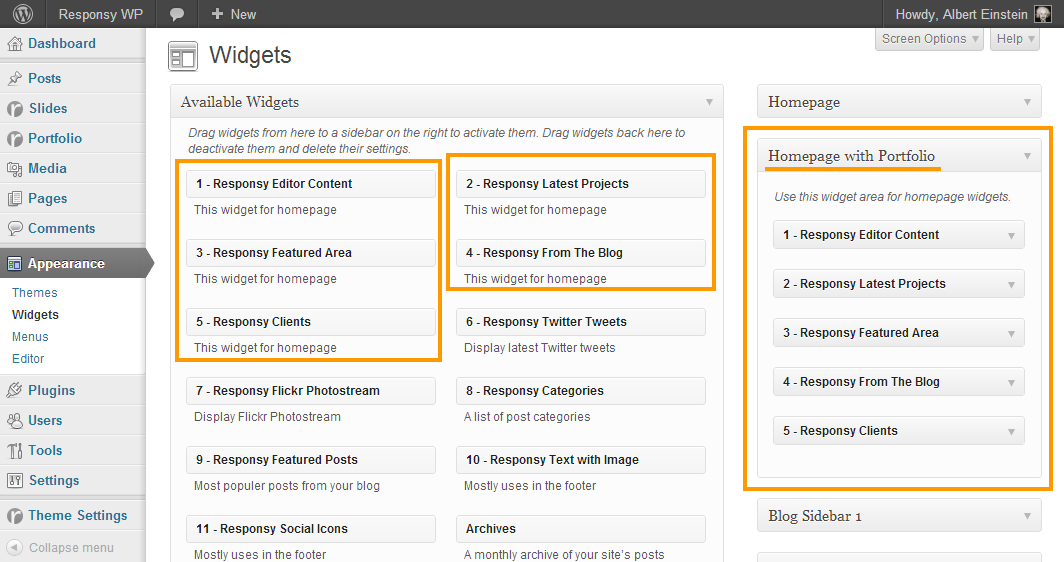Expand the Blog Sidebar 1 widget area
The width and height of the screenshot is (1064, 562).
[1027, 516]
